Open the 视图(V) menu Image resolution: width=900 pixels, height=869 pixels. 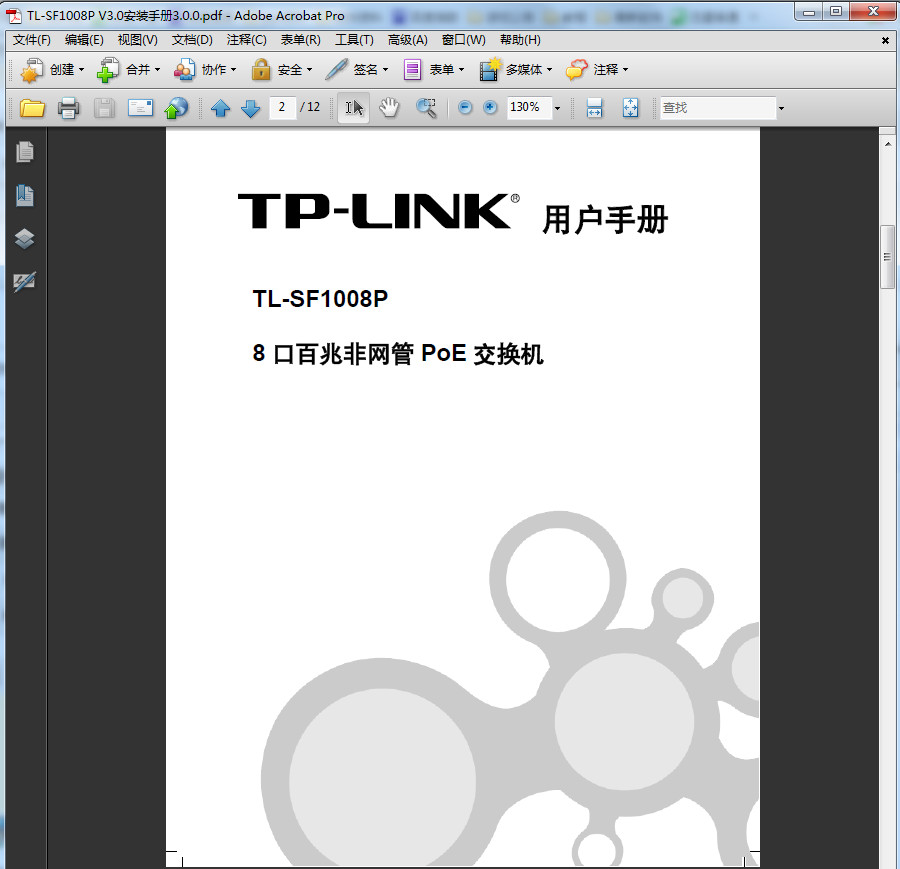tap(137, 40)
